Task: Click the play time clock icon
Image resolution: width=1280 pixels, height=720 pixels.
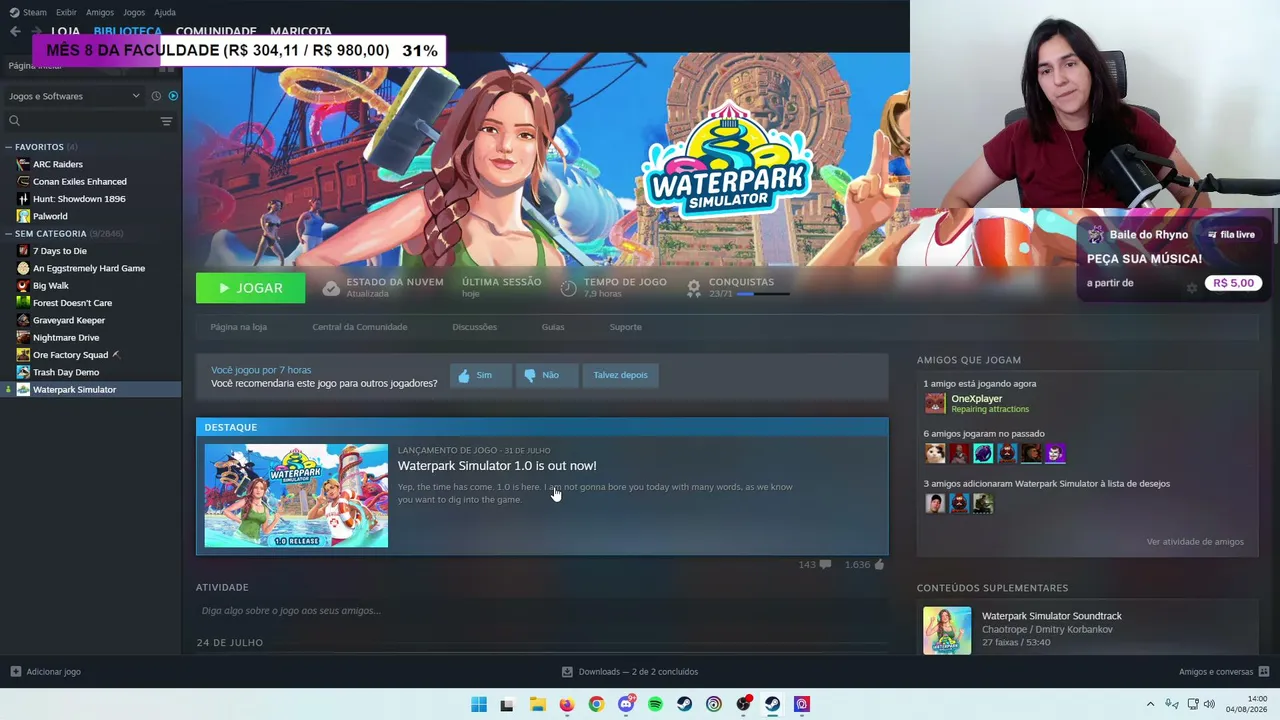Action: point(568,288)
